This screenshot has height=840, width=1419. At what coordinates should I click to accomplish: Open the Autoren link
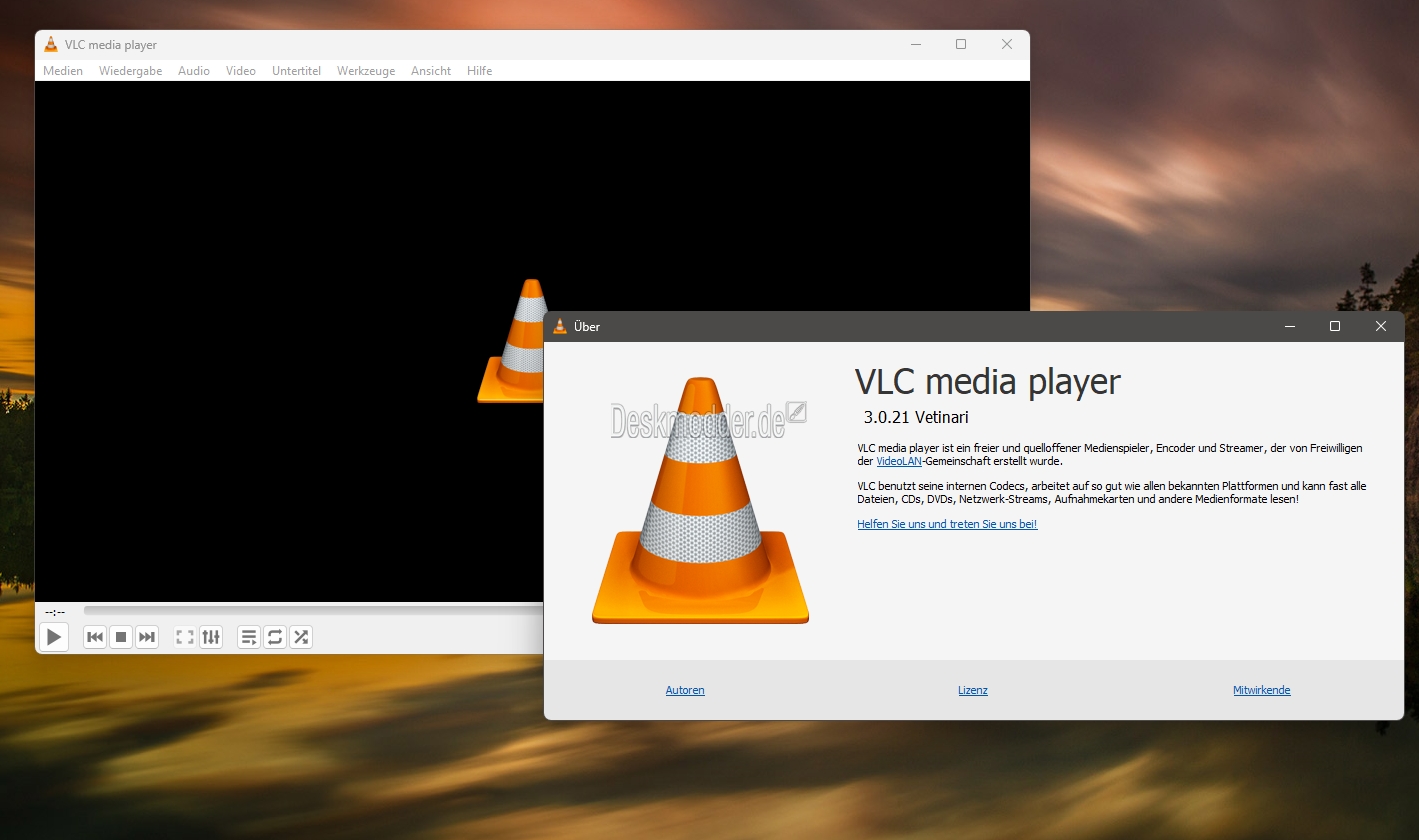coord(685,690)
